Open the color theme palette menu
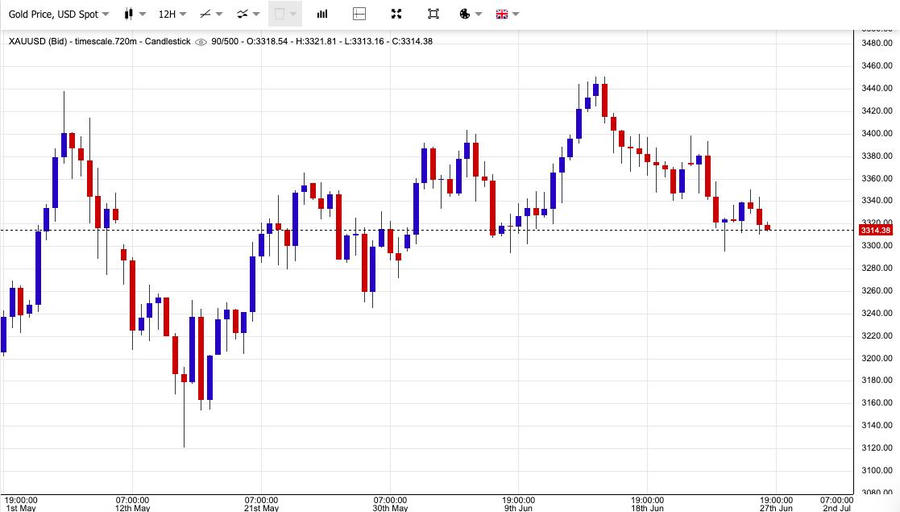Screen dimensions: 900x512 pyautogui.click(x=470, y=14)
